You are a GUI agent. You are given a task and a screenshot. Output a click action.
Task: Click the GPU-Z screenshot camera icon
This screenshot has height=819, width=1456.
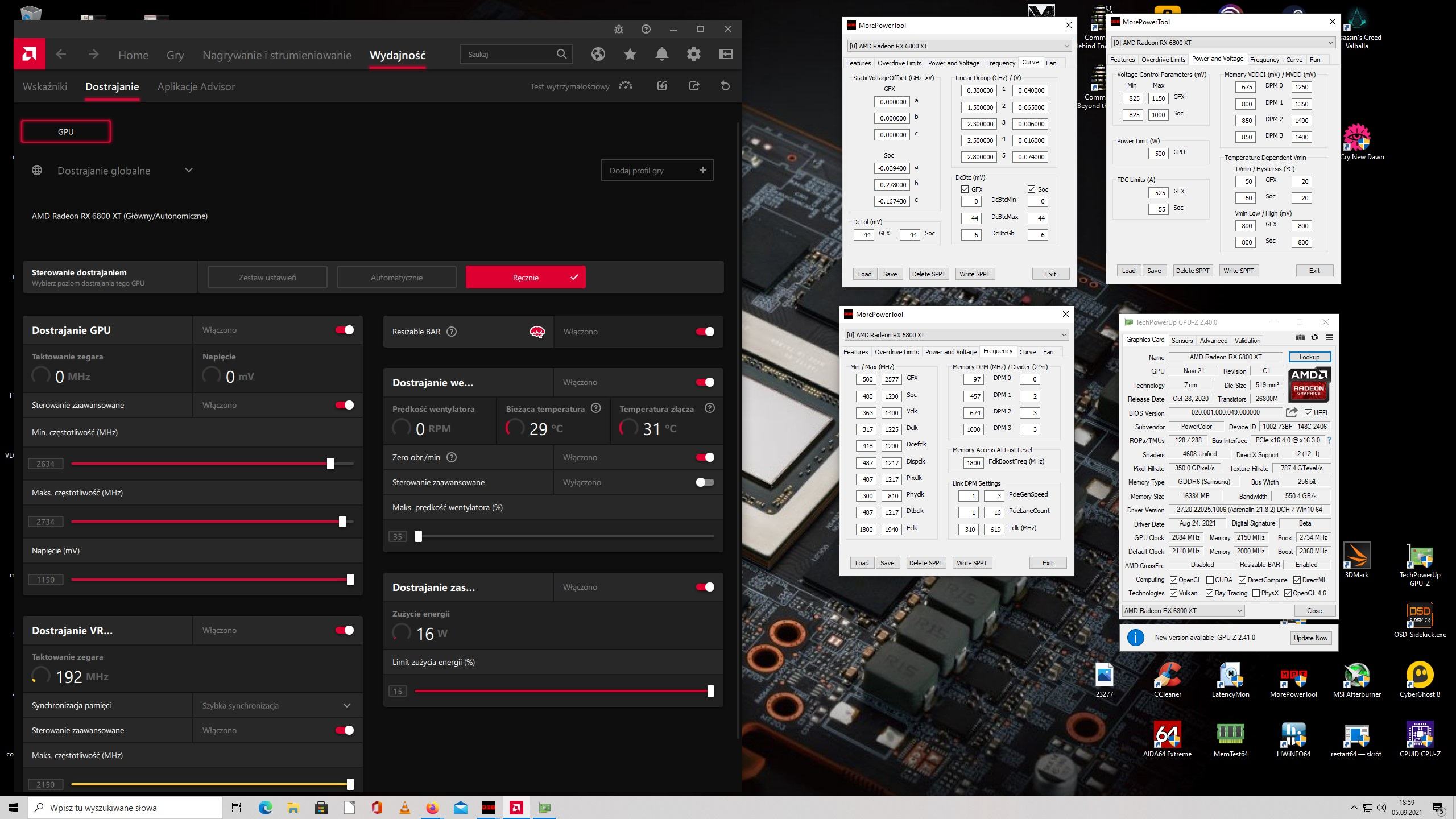(1300, 337)
